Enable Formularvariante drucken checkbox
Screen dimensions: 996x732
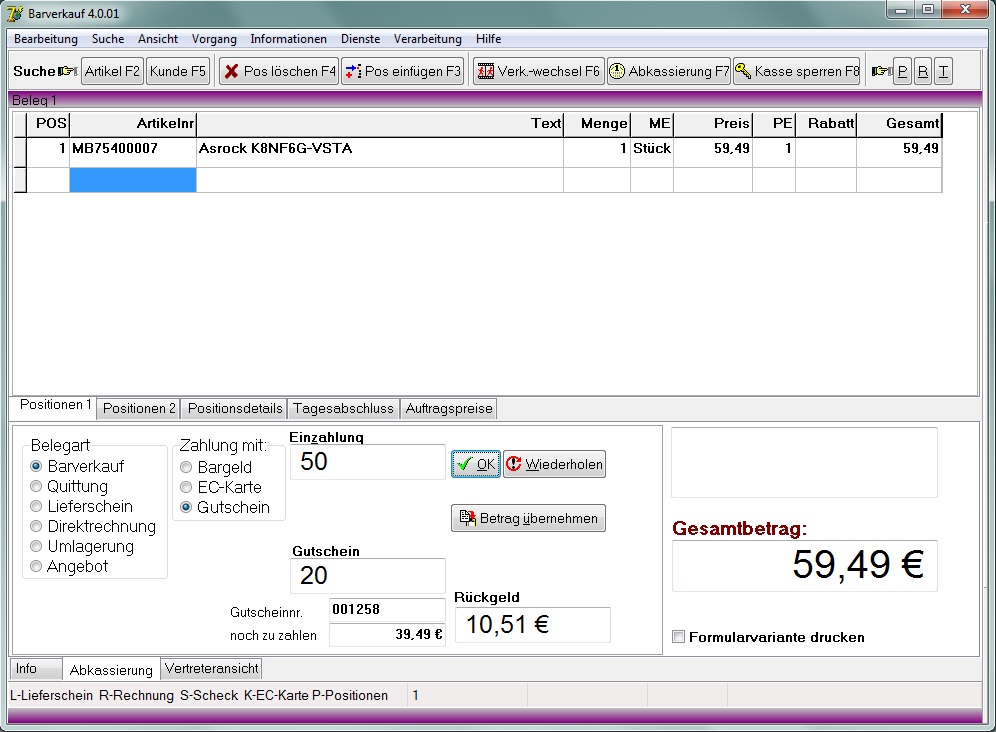[679, 637]
